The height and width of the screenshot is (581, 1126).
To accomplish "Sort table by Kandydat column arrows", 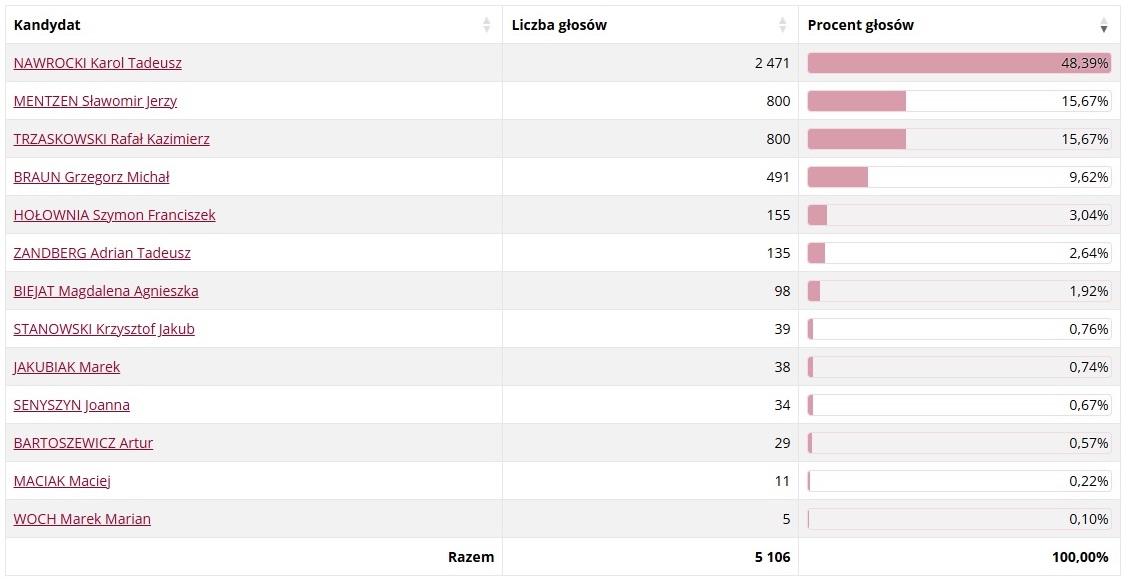I will (x=486, y=25).
